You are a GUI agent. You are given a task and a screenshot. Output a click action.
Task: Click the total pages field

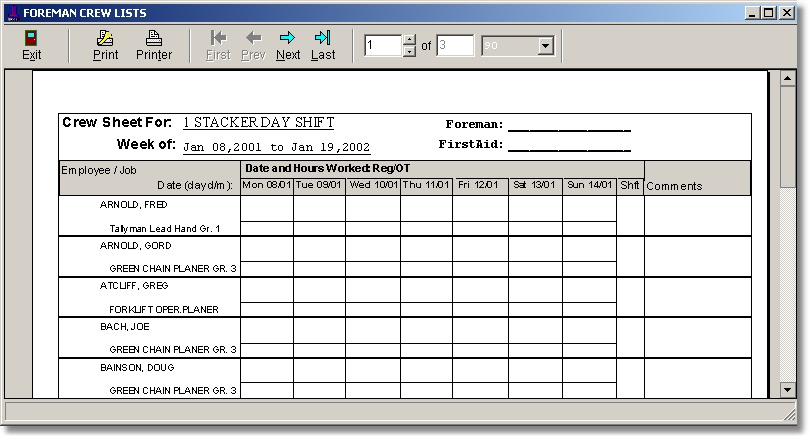pyautogui.click(x=455, y=46)
